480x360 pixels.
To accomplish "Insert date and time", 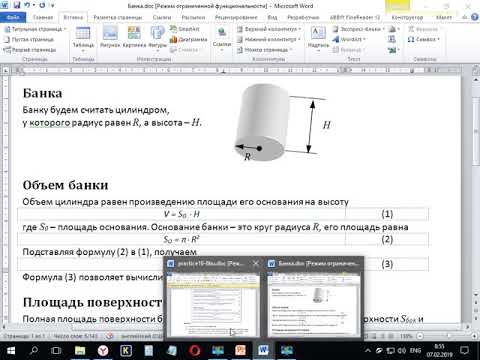I will 392,39.
